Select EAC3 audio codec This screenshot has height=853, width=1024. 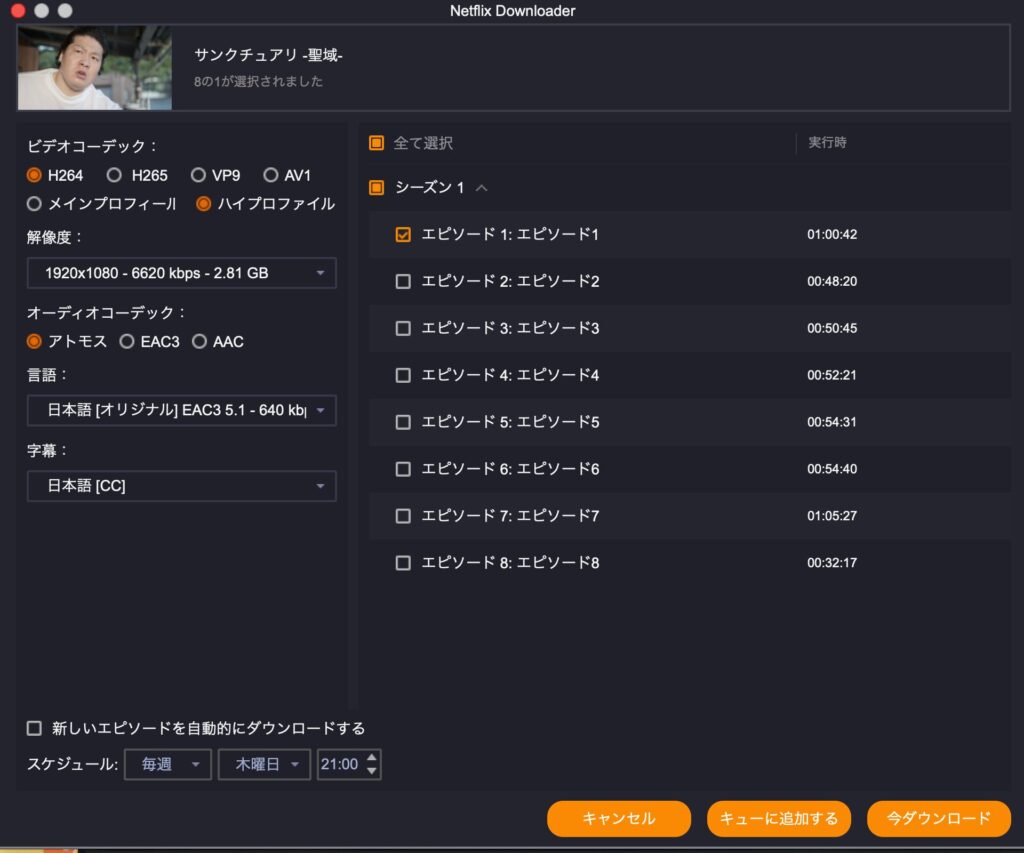(x=127, y=342)
